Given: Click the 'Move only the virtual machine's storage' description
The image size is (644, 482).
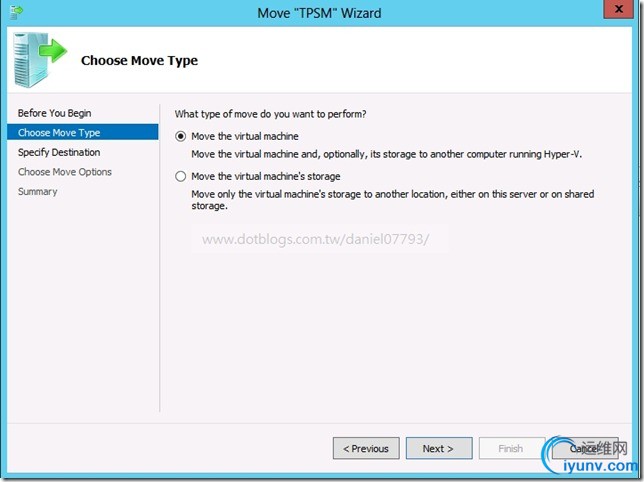Looking at the screenshot, I should click(x=393, y=200).
